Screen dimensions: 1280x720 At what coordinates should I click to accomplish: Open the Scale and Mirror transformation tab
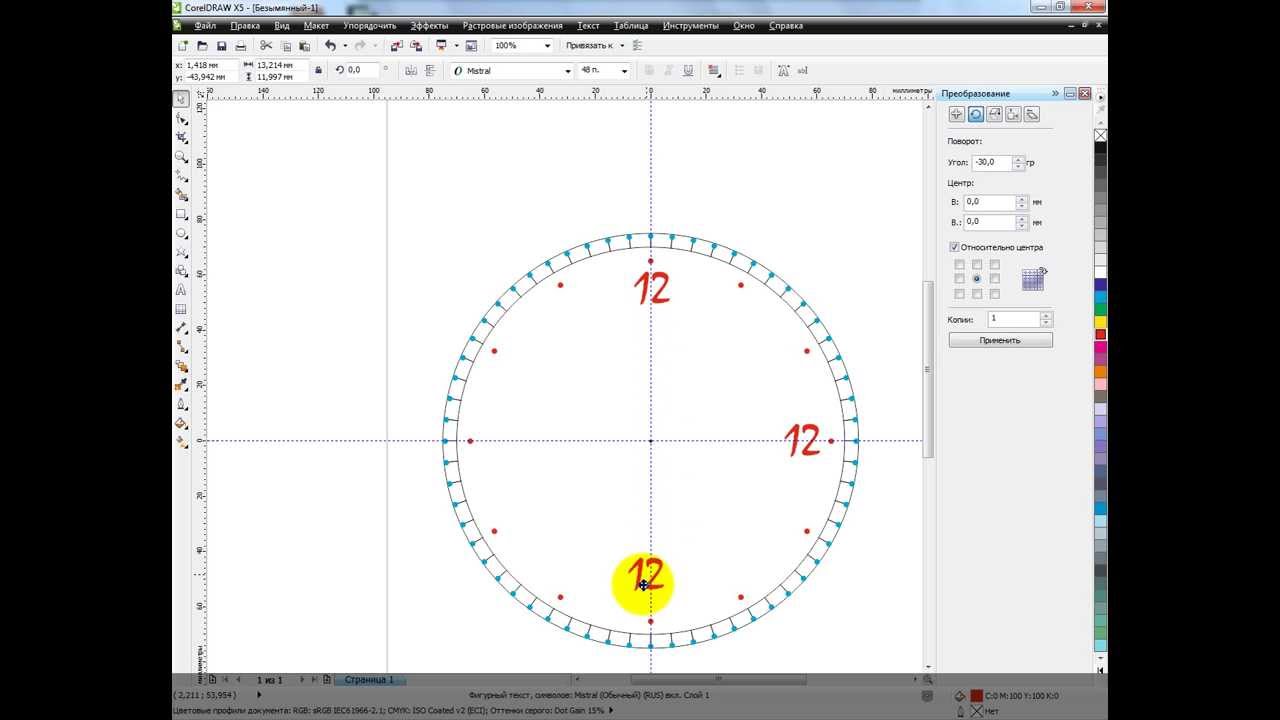(x=994, y=115)
